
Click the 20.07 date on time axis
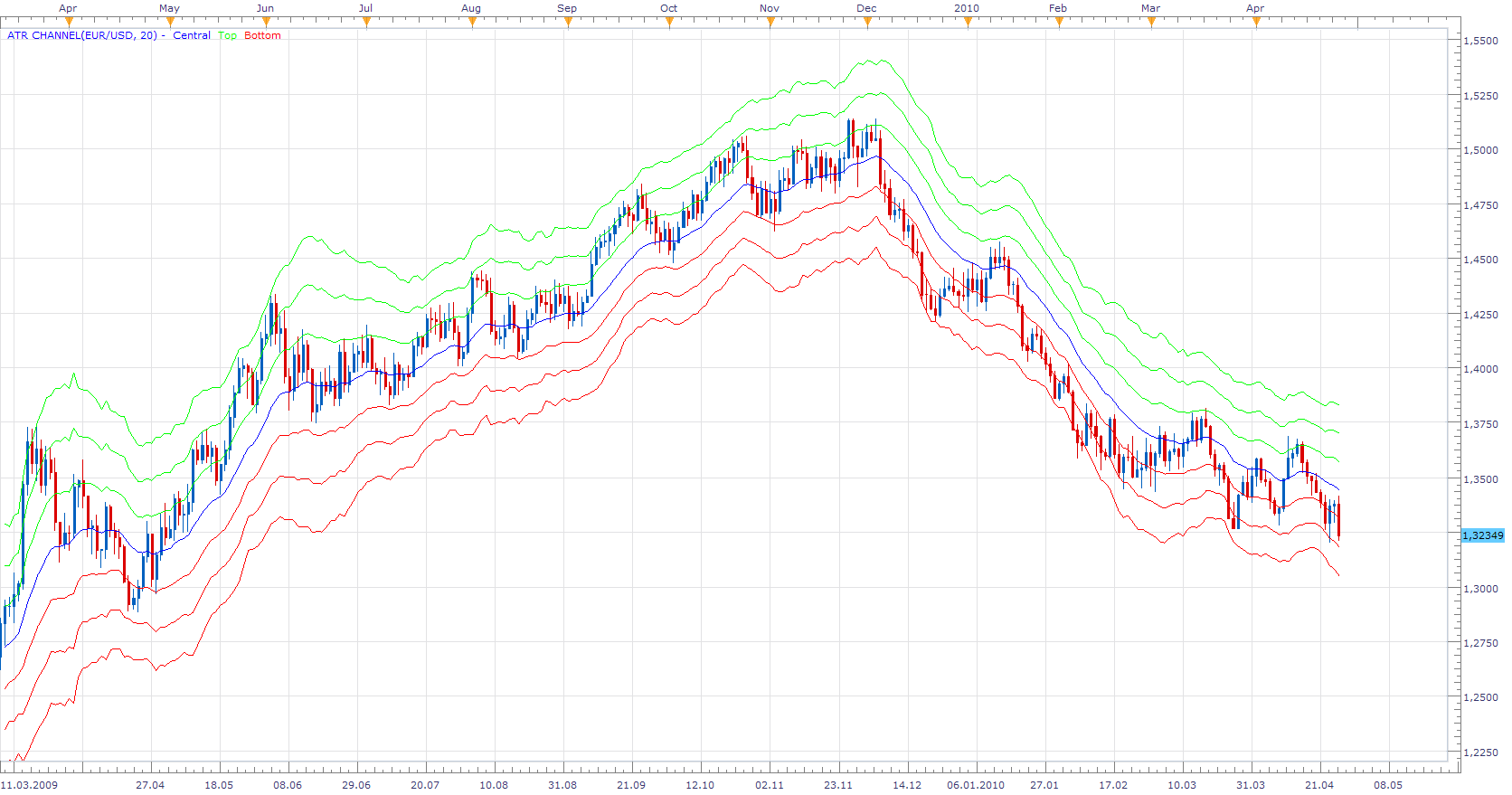[425, 784]
